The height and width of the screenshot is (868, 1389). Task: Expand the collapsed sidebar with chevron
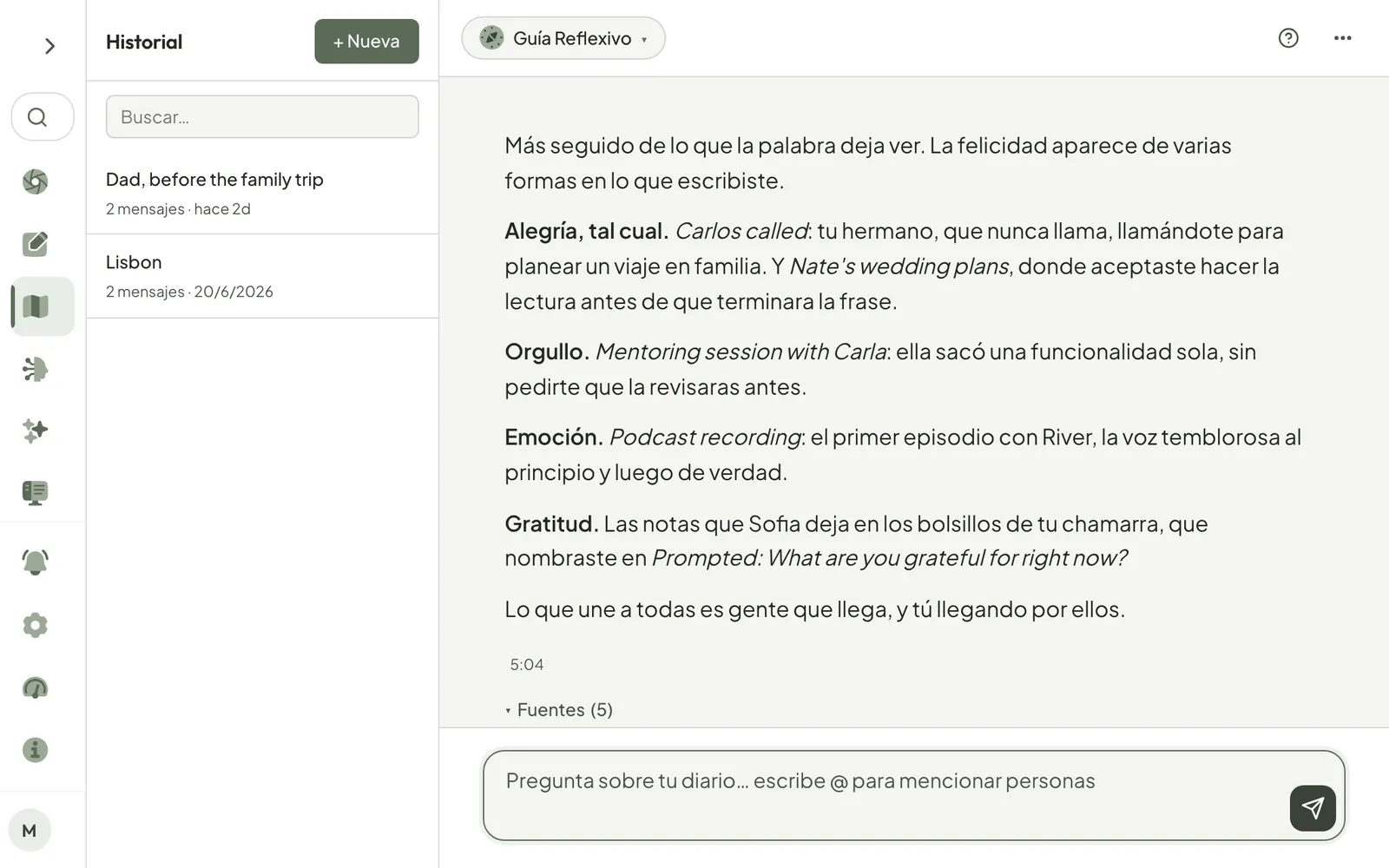tap(49, 46)
